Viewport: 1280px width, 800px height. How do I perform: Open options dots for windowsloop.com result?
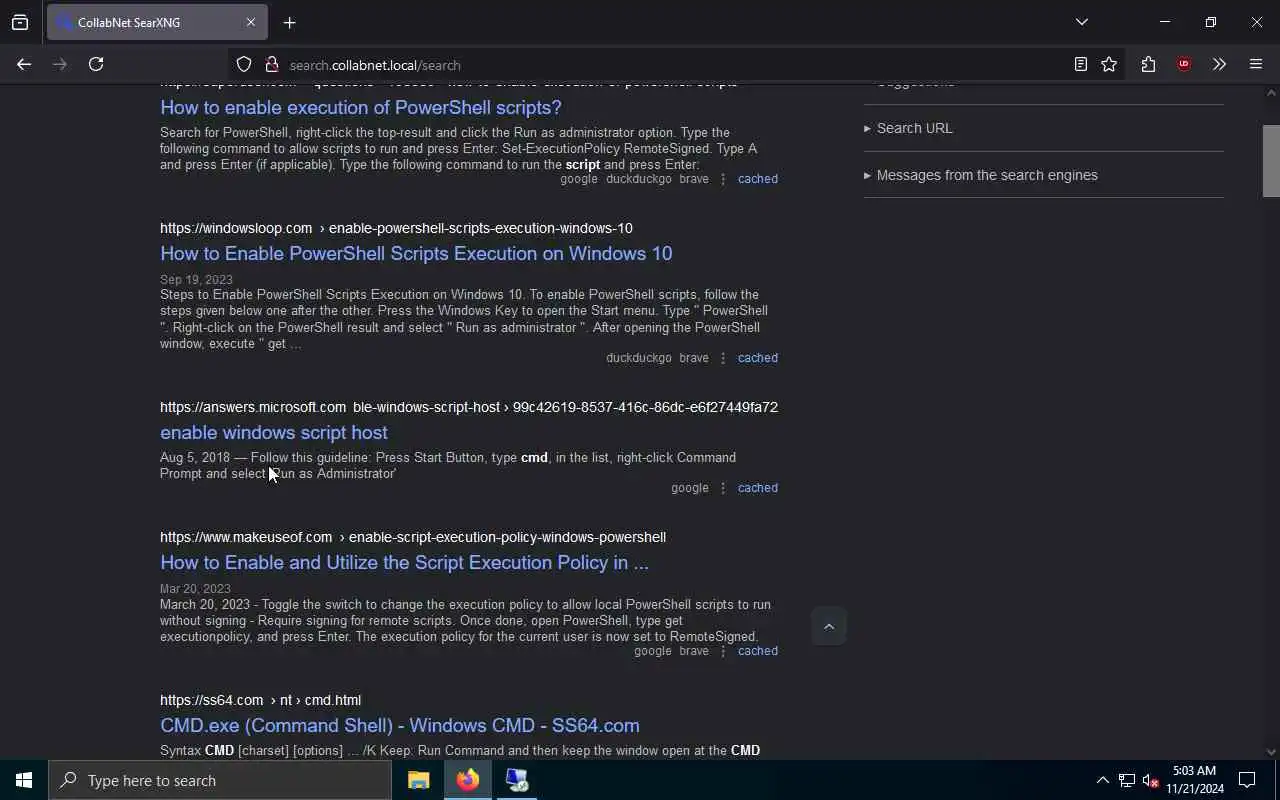723,358
